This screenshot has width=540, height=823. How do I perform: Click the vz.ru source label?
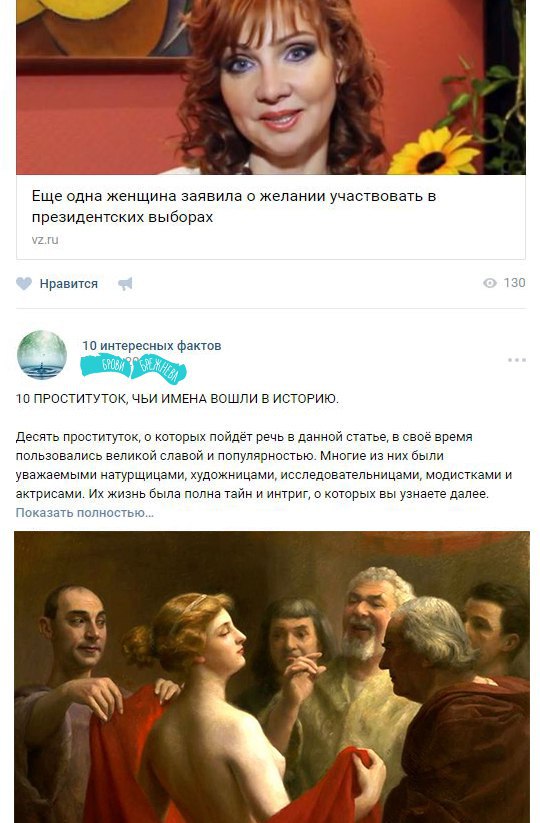(x=45, y=240)
